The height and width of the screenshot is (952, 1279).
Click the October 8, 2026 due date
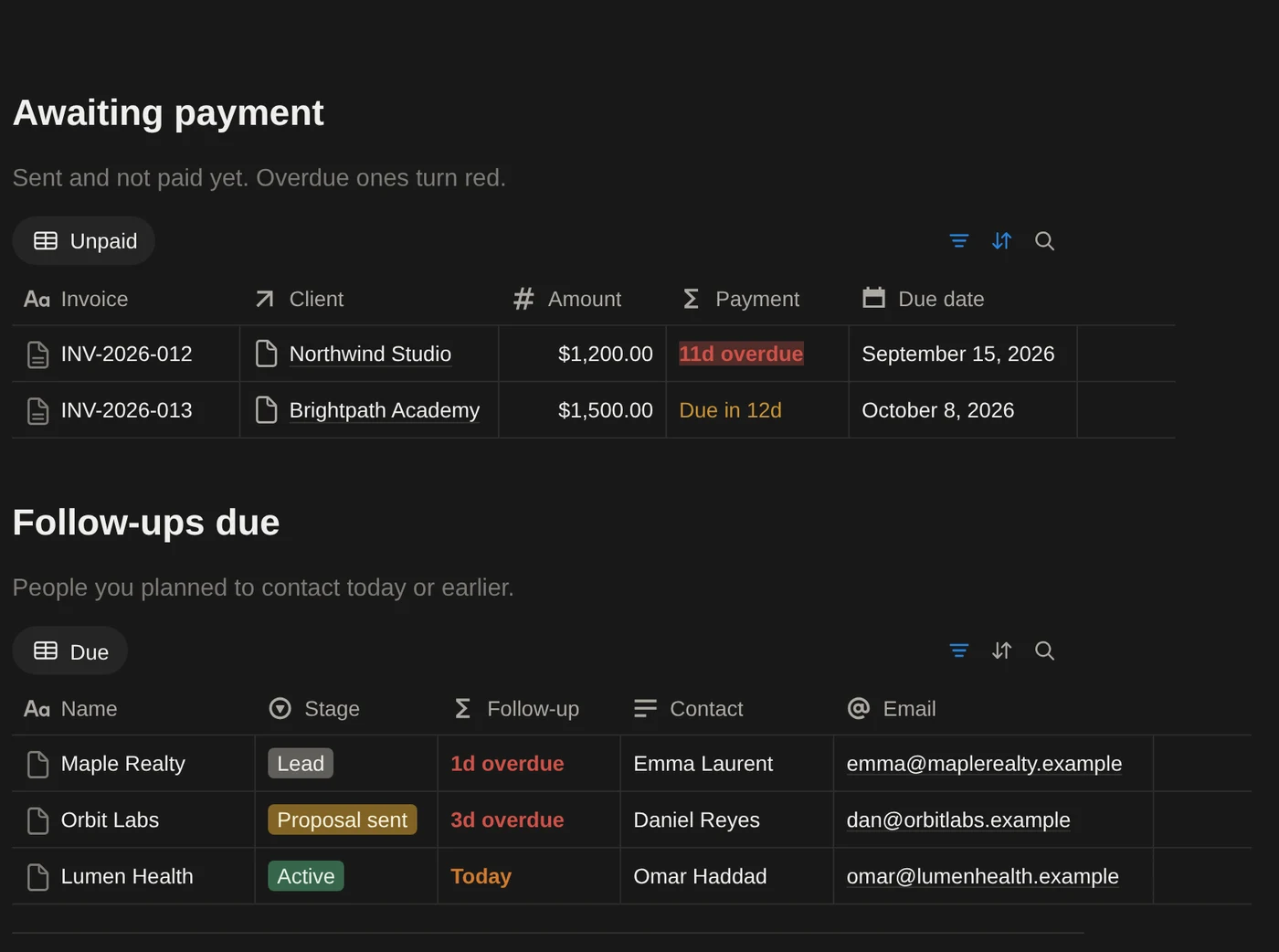[938, 410]
